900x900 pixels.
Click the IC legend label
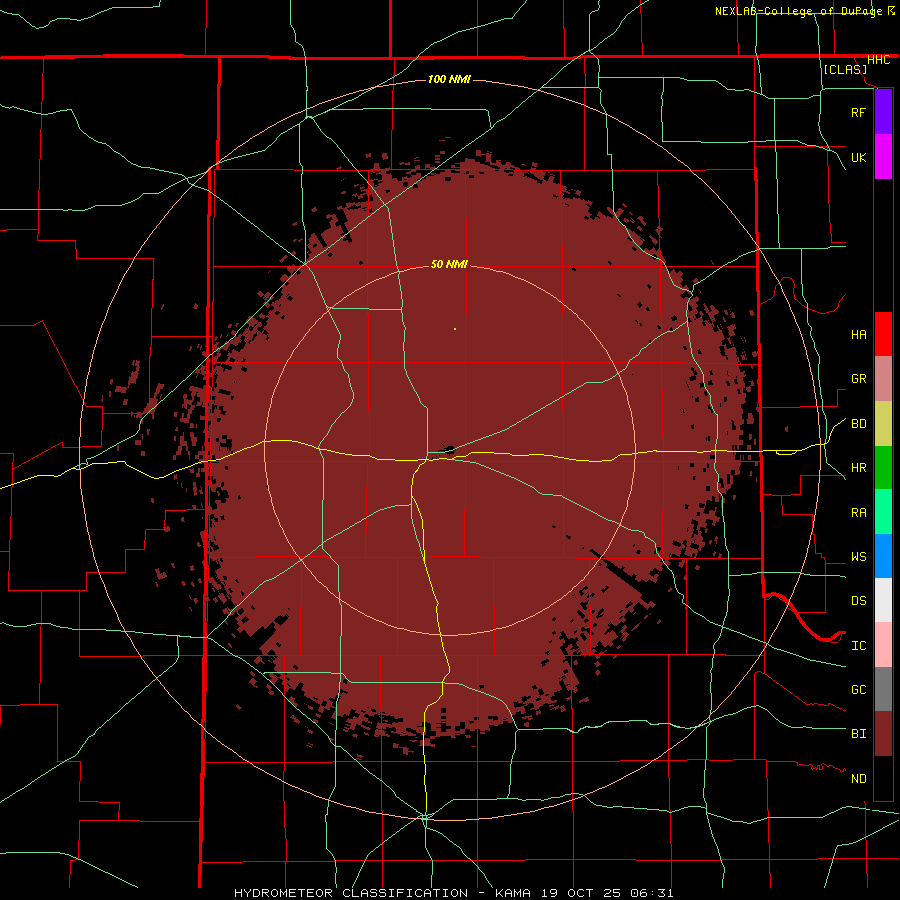pos(858,646)
